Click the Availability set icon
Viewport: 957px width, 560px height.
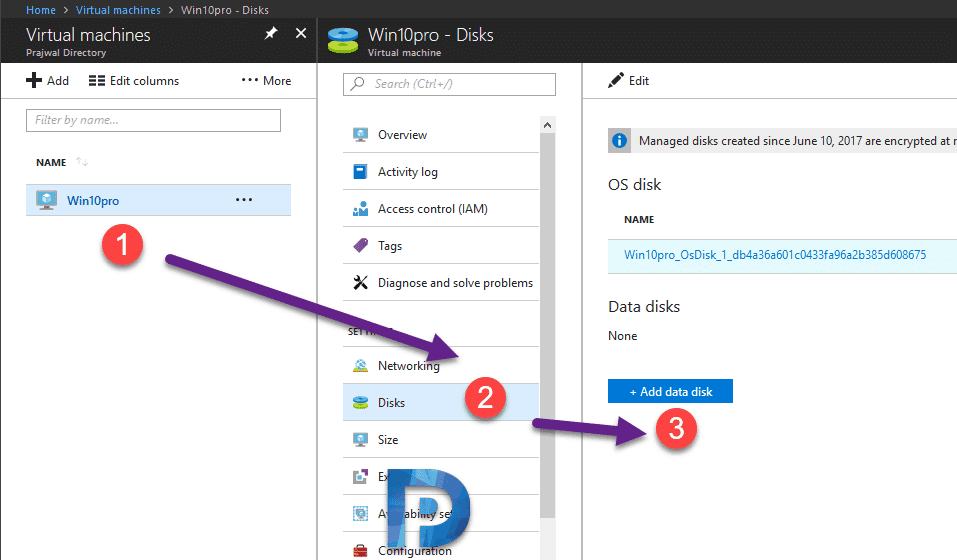point(360,514)
